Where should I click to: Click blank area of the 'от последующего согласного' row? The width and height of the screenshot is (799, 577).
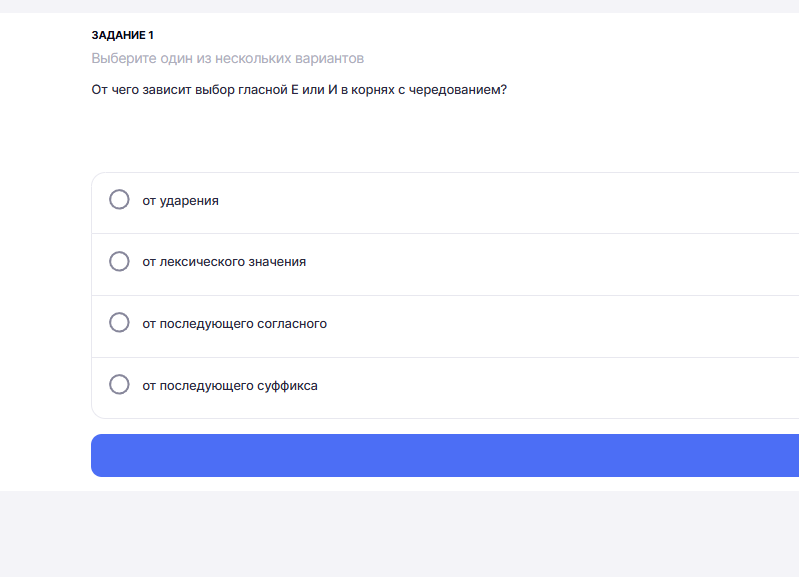coord(510,326)
